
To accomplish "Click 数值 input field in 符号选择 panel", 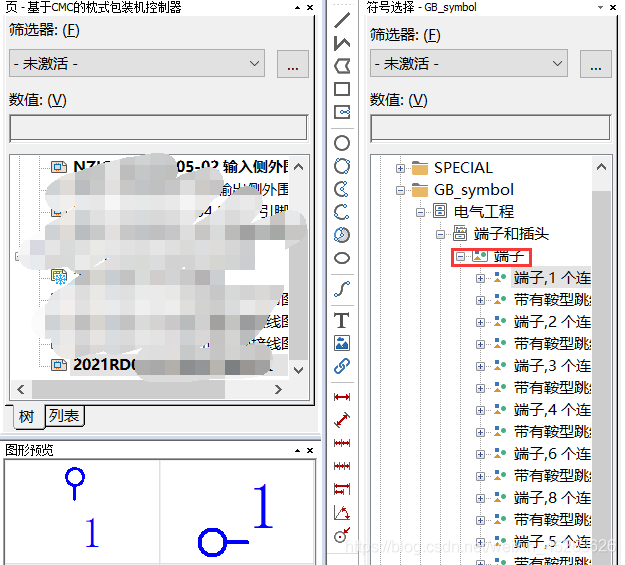I will point(490,128).
